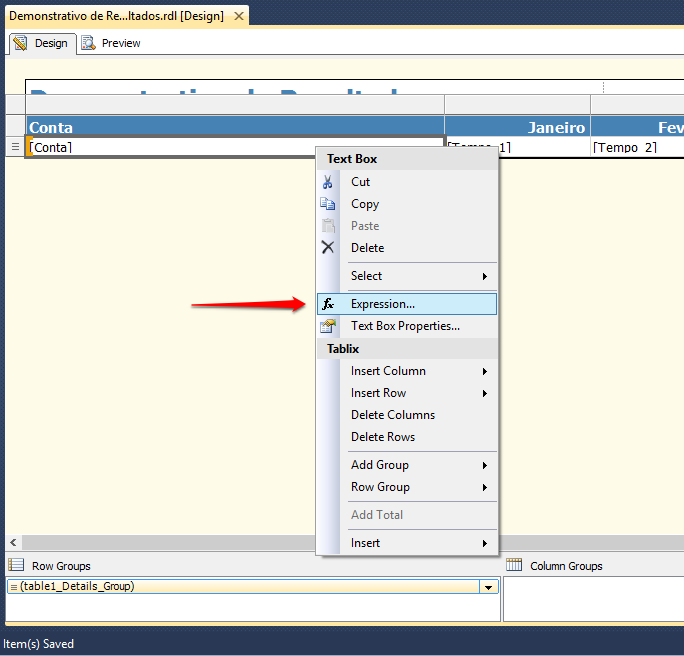The height and width of the screenshot is (656, 684).
Task: Click the Conta header cell
Action: [x=235, y=127]
